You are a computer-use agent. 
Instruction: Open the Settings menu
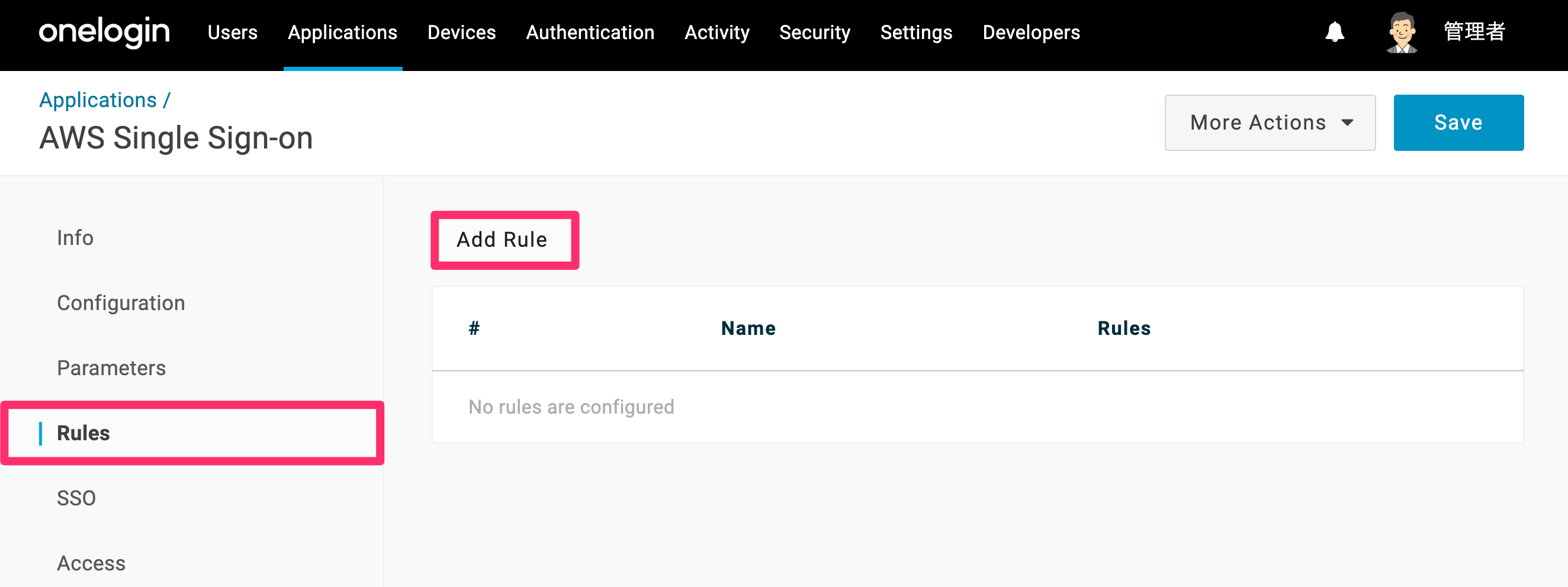pyautogui.click(x=916, y=32)
